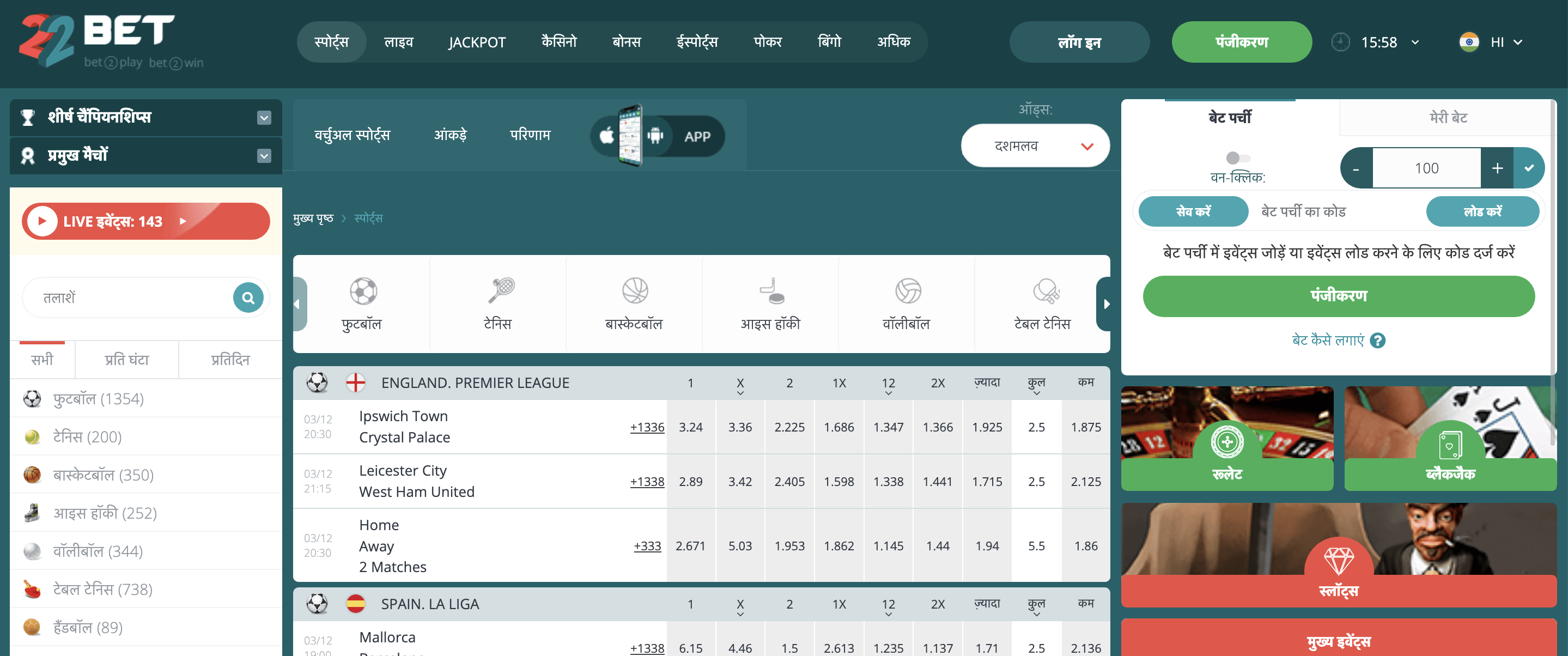
Task: Click the slots diamond icon
Action: tap(1339, 561)
